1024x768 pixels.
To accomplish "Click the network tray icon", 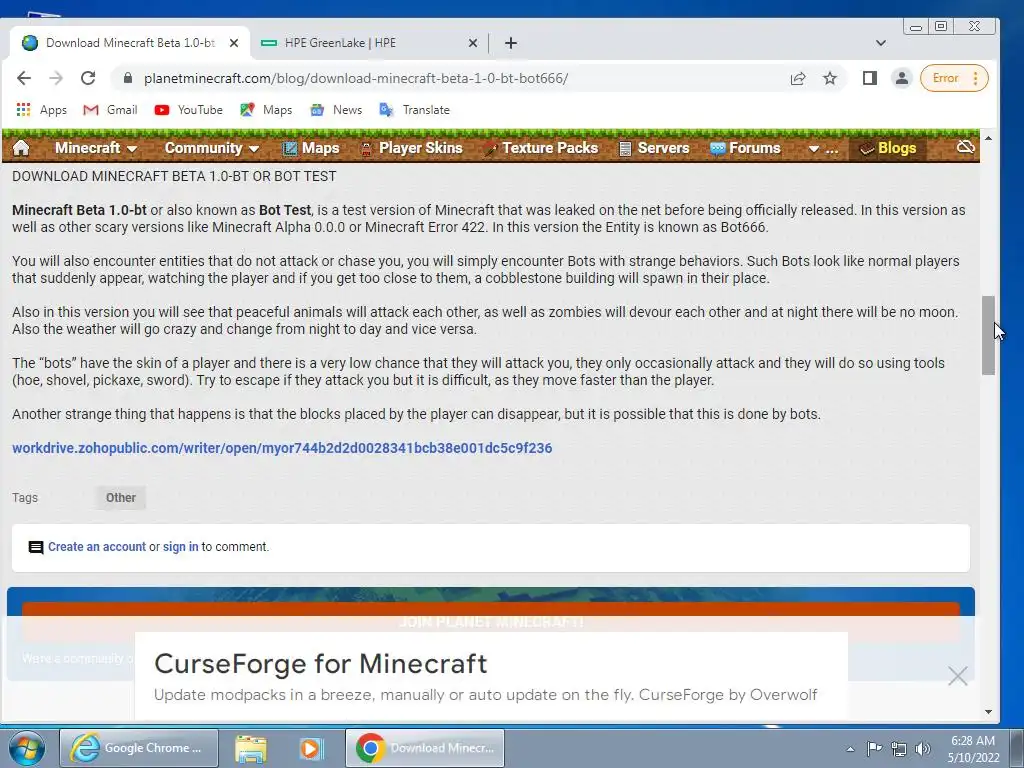I will click(x=899, y=749).
